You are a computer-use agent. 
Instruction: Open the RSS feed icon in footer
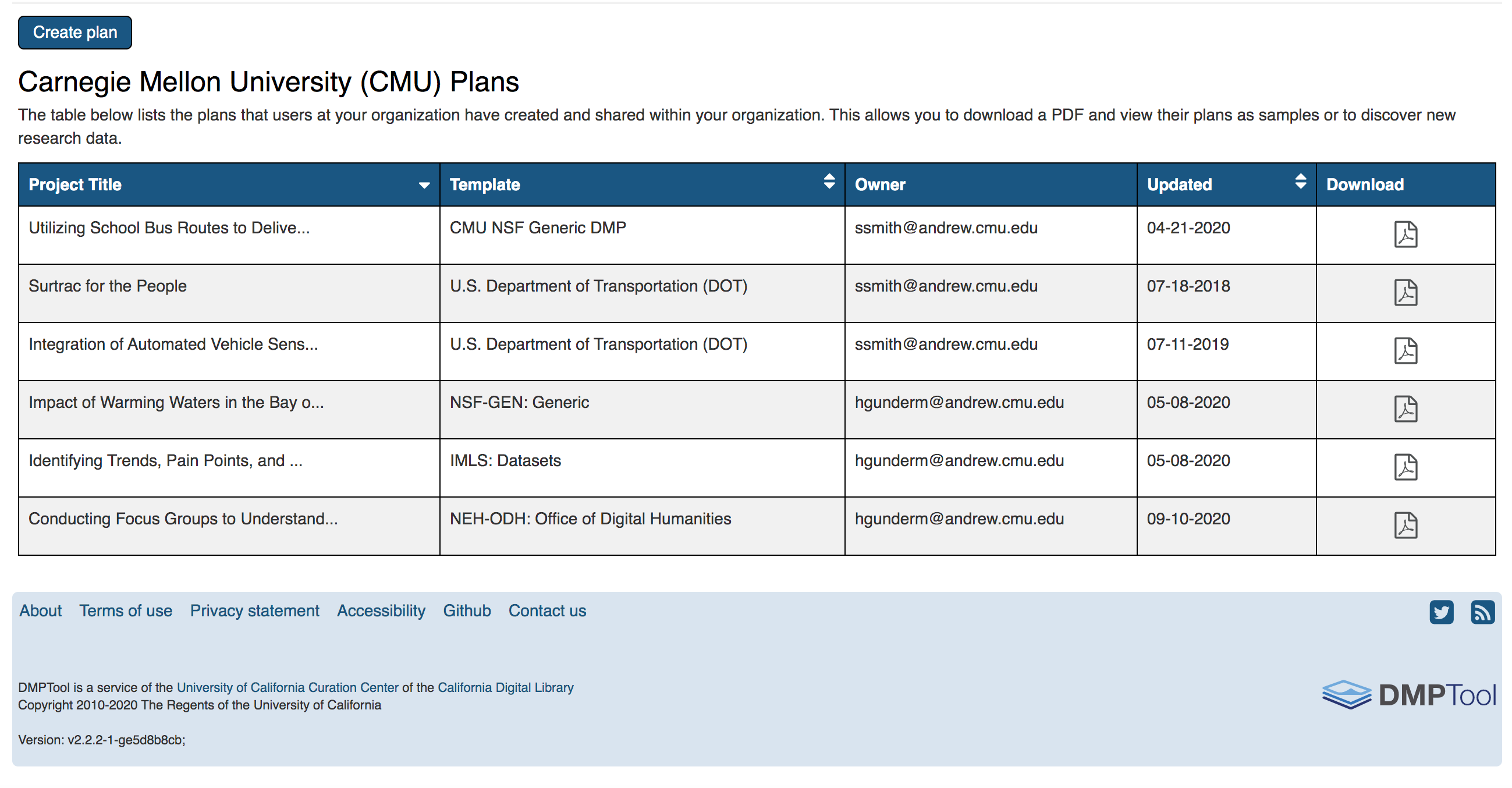click(x=1482, y=612)
